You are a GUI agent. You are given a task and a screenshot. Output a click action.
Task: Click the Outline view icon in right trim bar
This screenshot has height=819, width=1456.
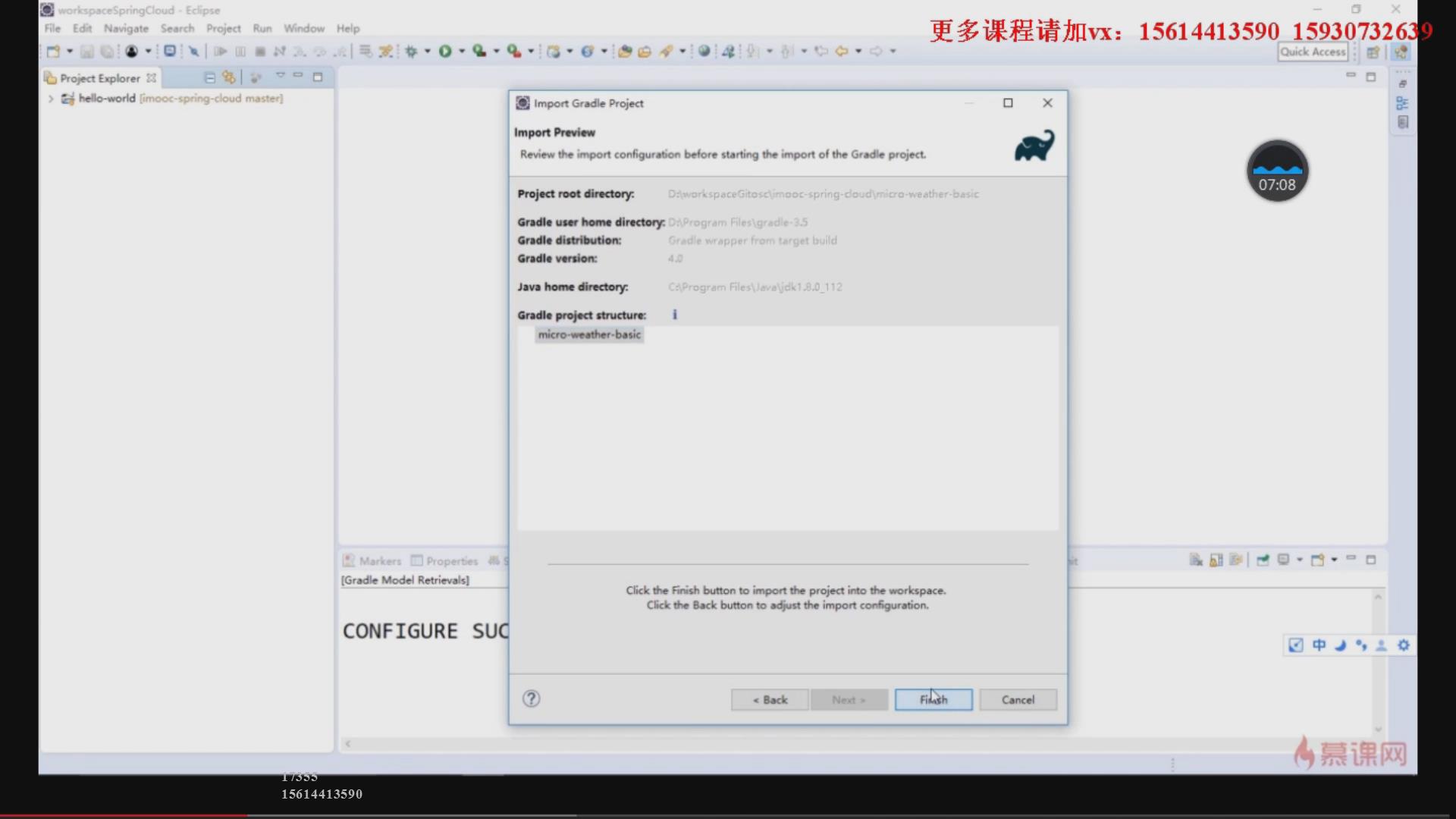coord(1402,103)
